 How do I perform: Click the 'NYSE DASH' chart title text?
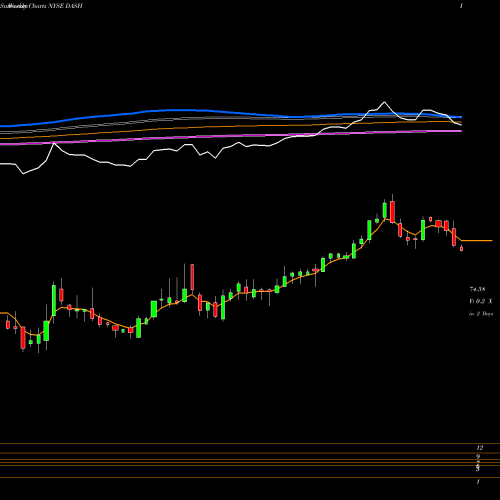point(65,6)
